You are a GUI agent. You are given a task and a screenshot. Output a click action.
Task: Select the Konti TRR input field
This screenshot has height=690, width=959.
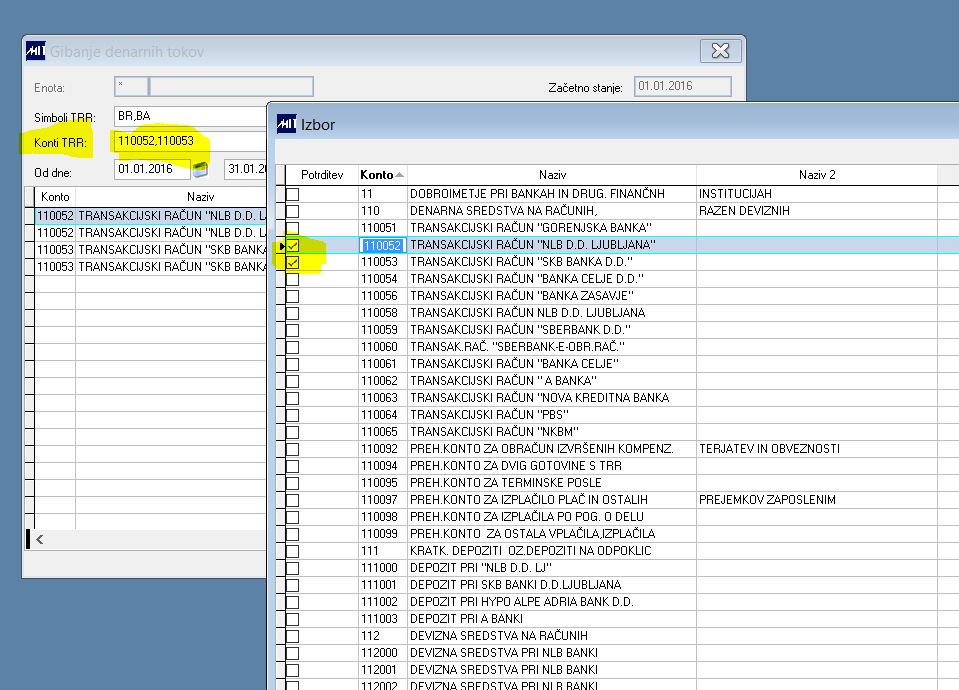click(x=190, y=141)
